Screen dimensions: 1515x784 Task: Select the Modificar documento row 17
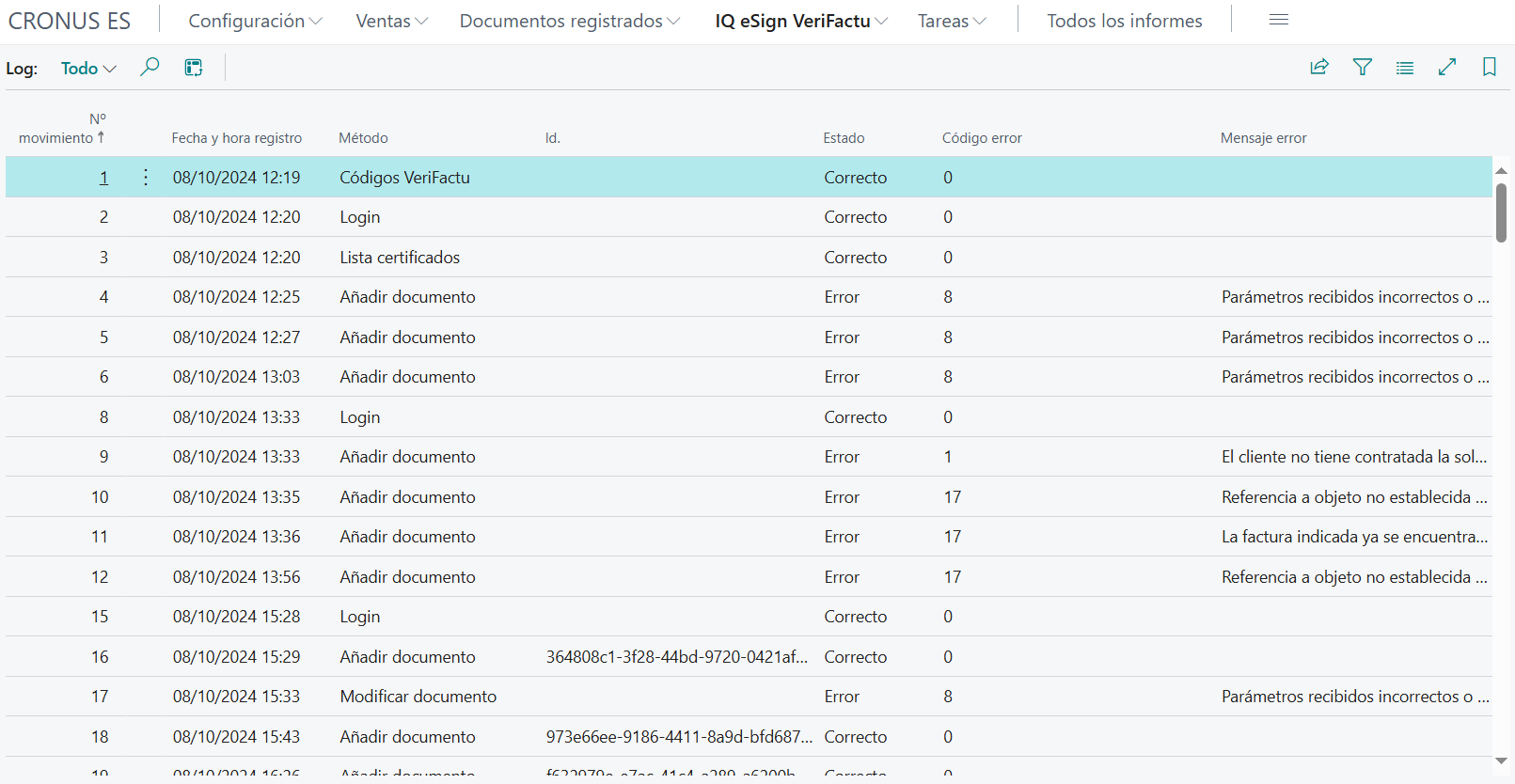tap(418, 697)
